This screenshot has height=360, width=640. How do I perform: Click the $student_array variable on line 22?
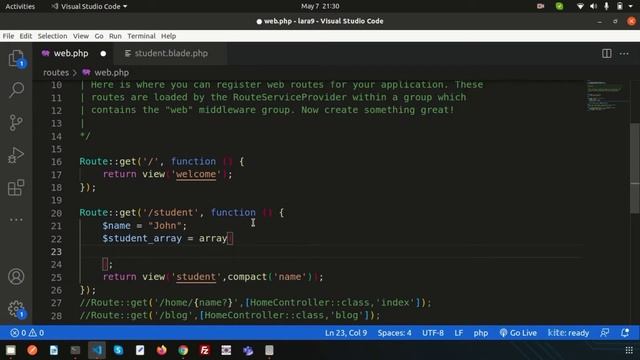pos(142,238)
